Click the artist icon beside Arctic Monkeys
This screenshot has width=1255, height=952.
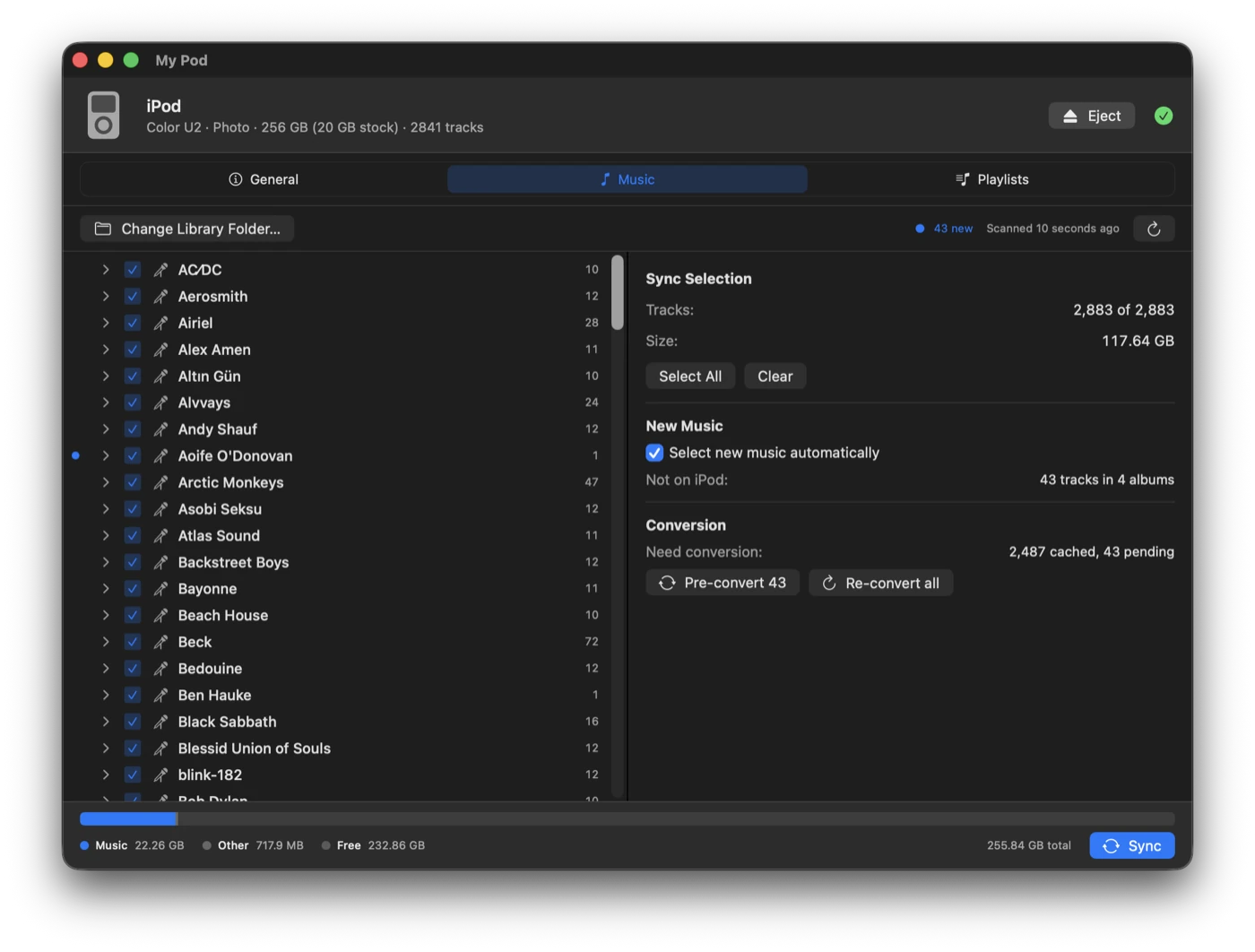160,482
